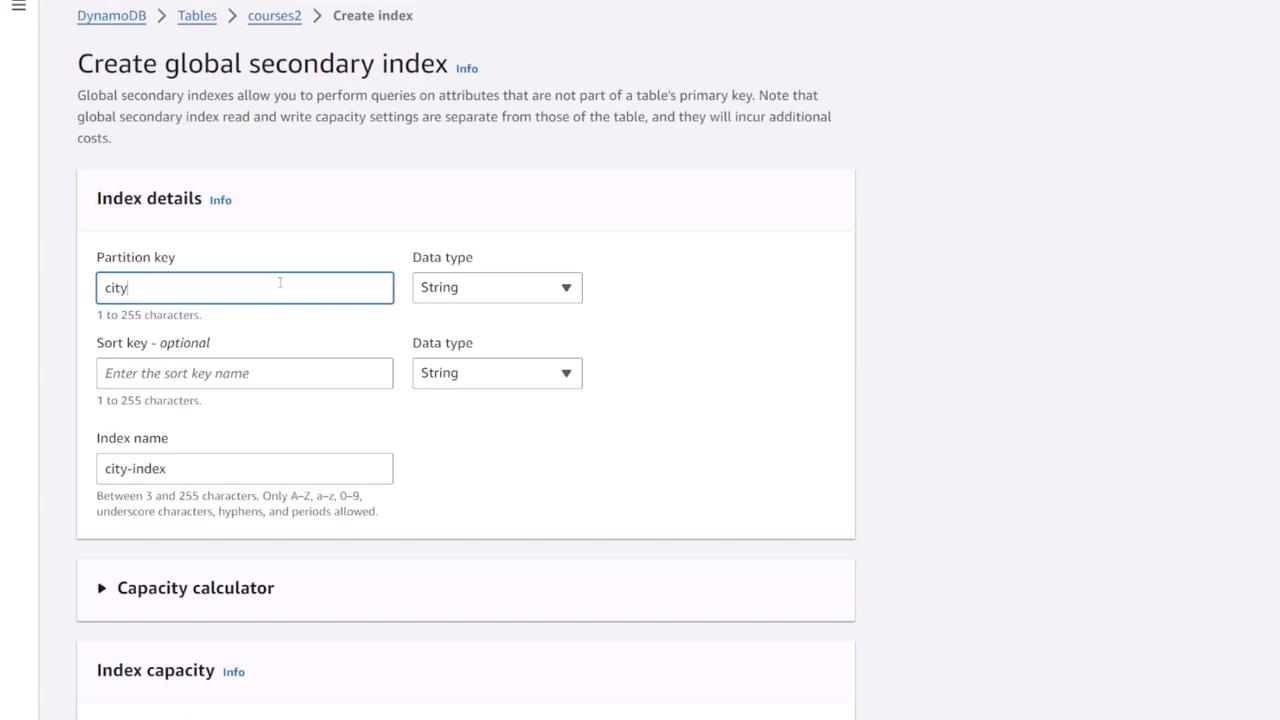The width and height of the screenshot is (1280, 720).
Task: Click Info next to Create global secondary index
Action: click(x=466, y=69)
